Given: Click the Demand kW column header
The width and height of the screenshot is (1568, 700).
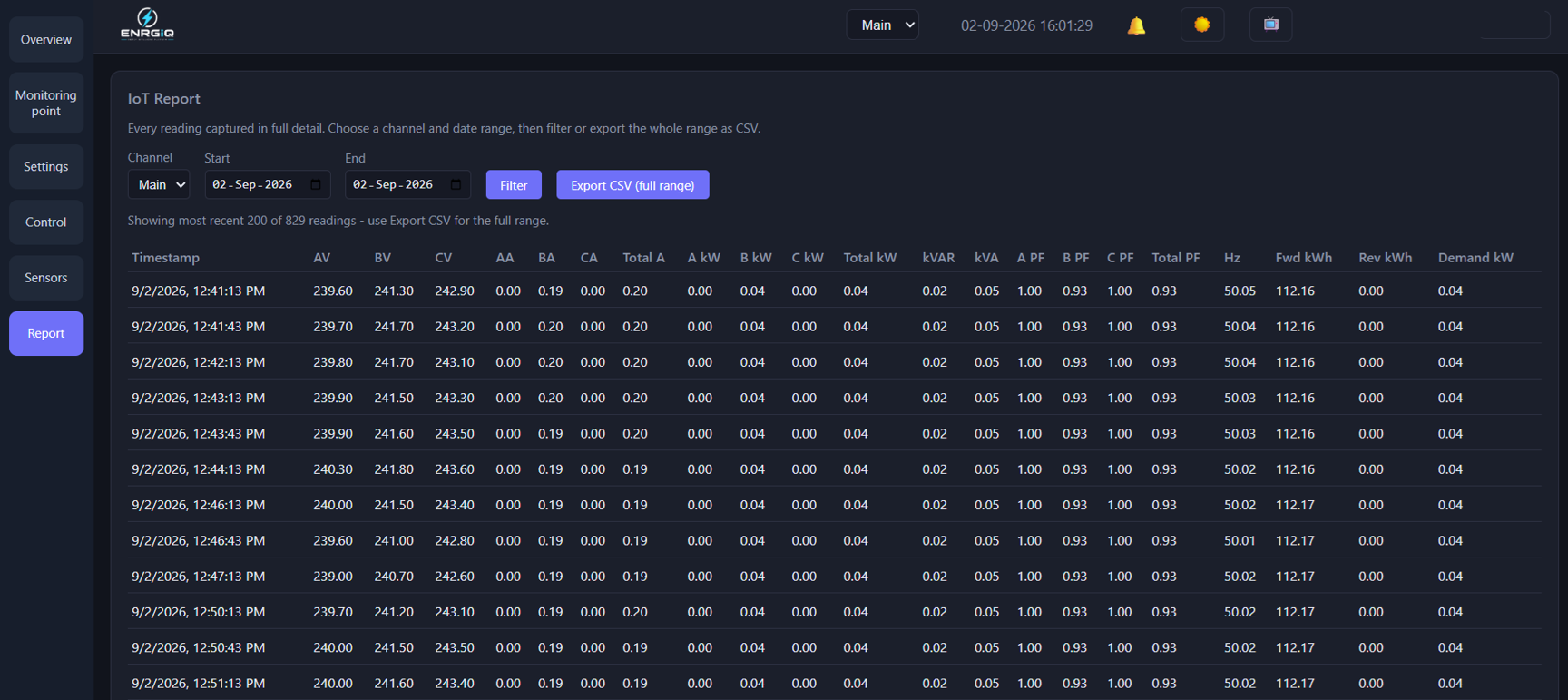Looking at the screenshot, I should 1475,258.
